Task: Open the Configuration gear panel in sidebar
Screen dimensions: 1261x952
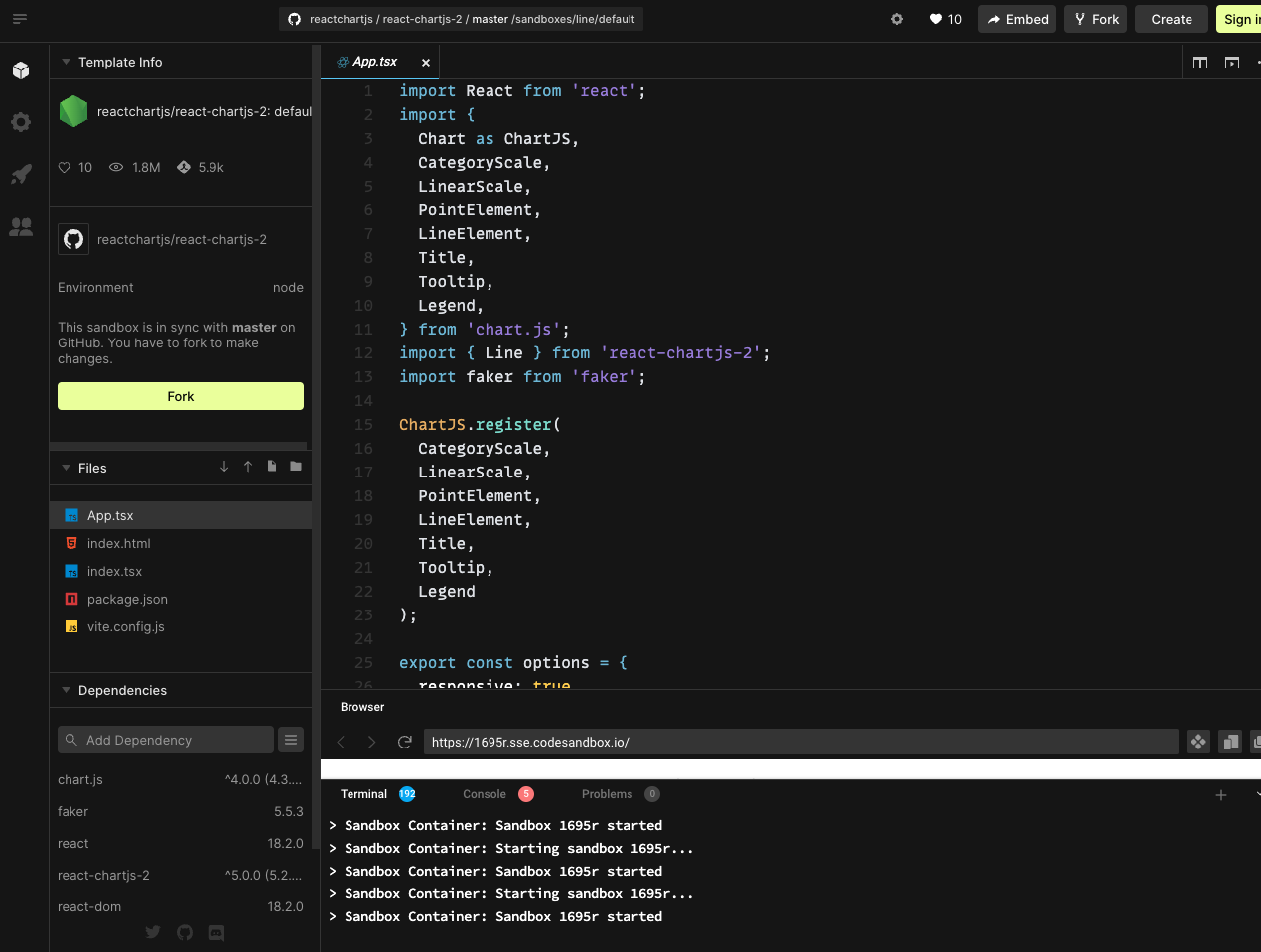Action: point(21,122)
